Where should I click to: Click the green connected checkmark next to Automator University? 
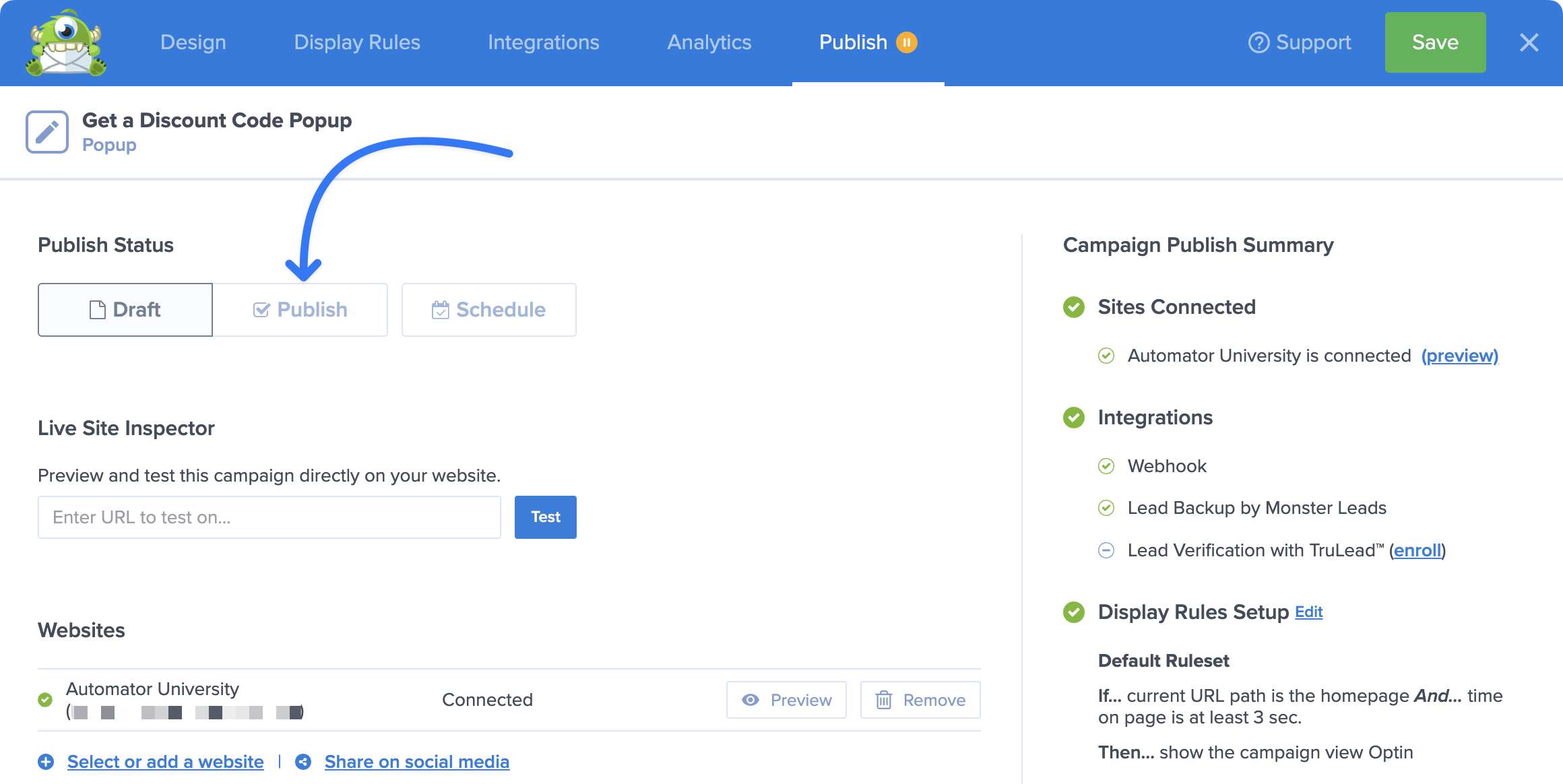(45, 700)
